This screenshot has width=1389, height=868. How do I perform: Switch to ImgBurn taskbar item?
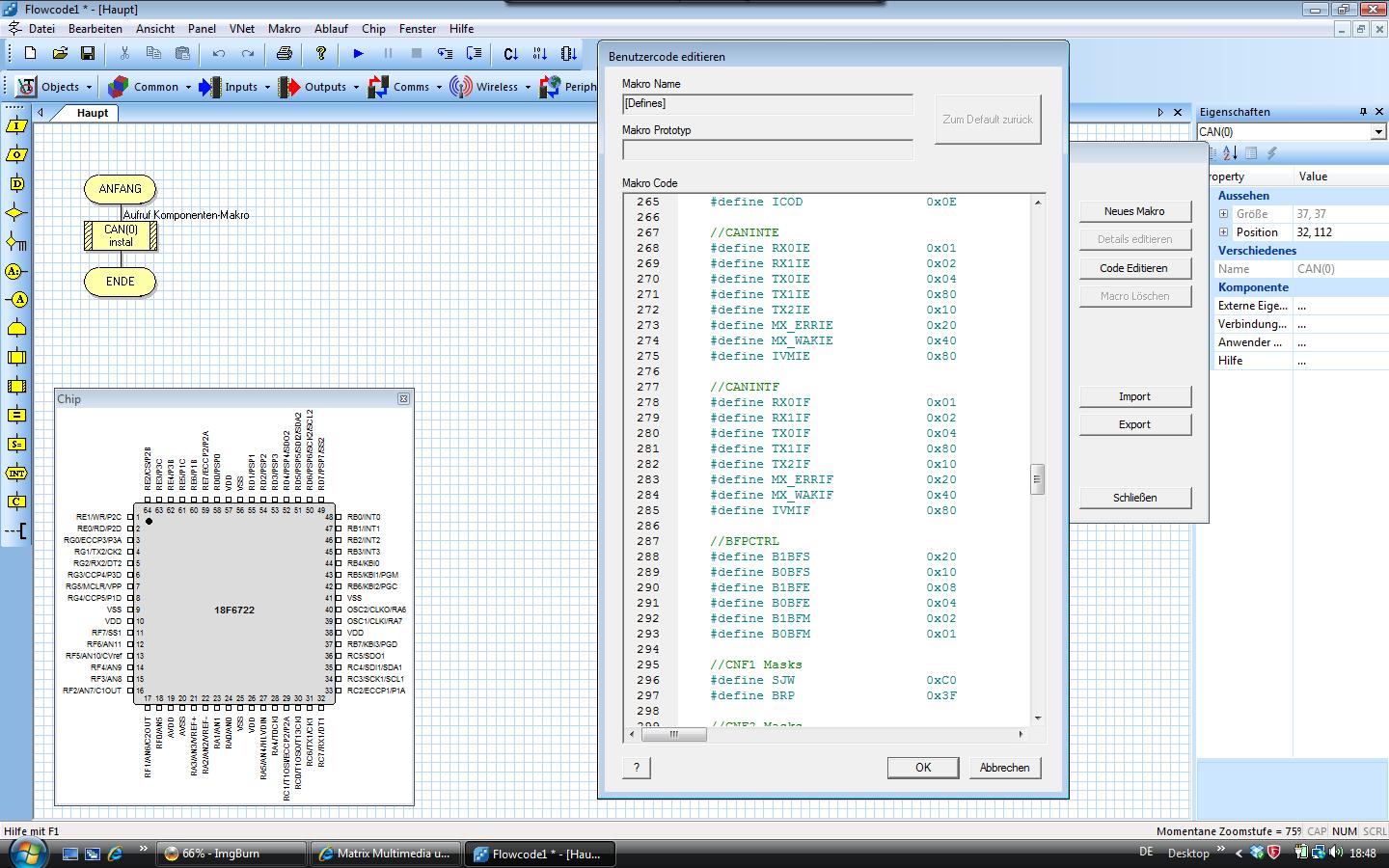[230, 854]
